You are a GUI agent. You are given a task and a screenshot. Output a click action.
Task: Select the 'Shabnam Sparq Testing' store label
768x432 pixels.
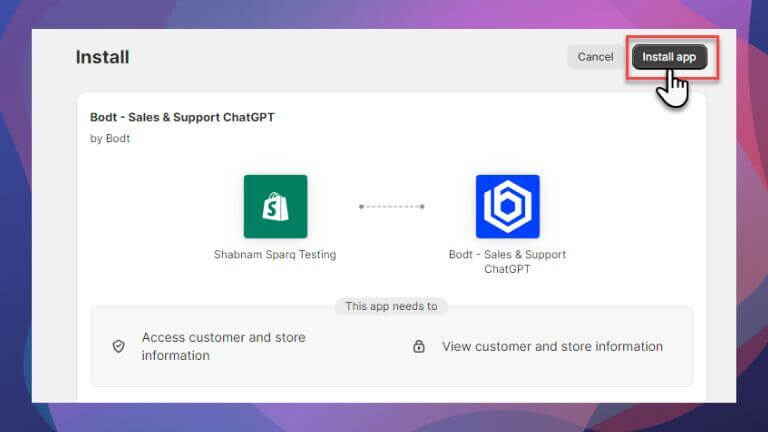(275, 255)
